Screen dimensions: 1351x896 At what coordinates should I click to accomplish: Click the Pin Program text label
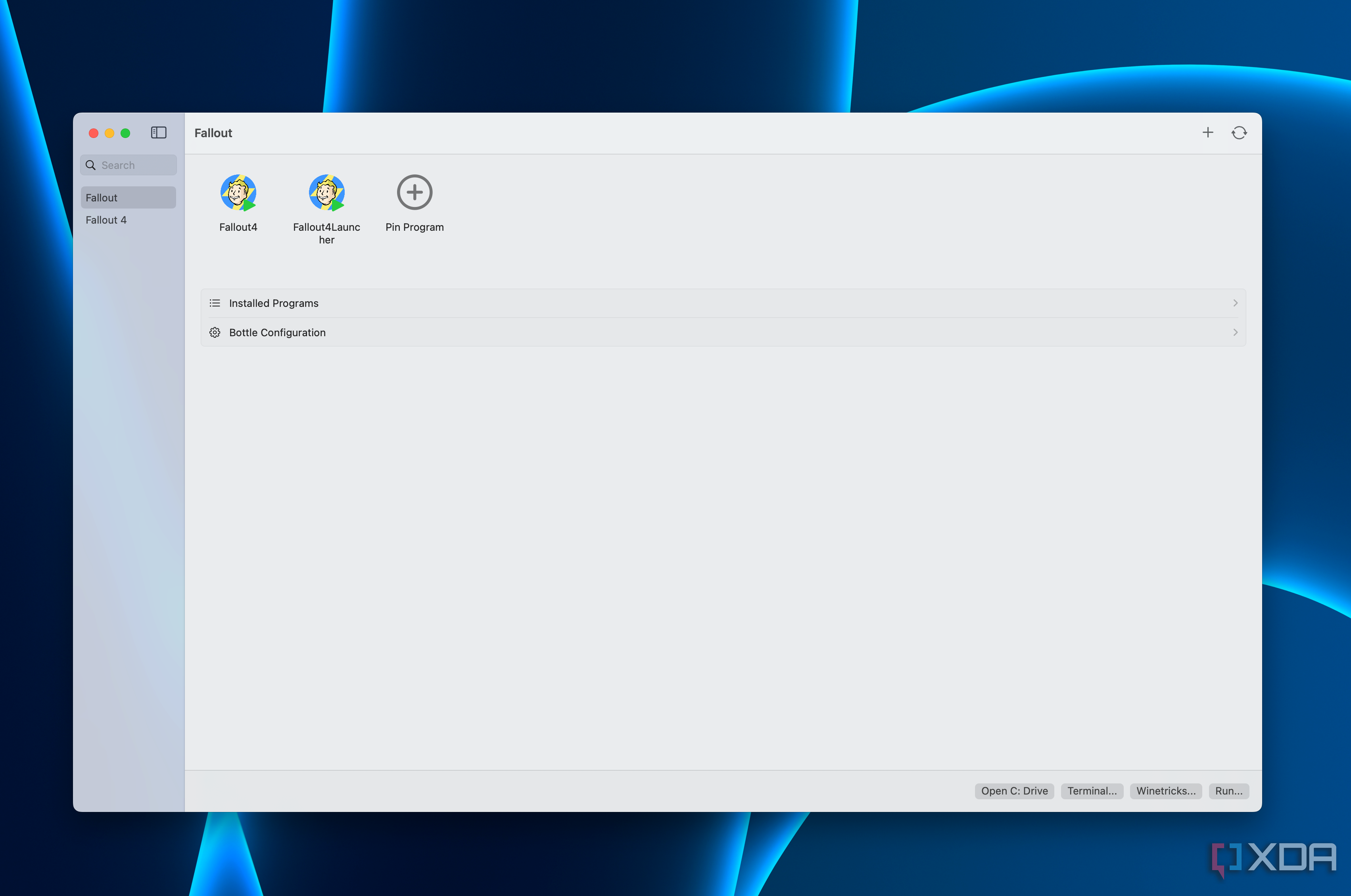pos(415,228)
